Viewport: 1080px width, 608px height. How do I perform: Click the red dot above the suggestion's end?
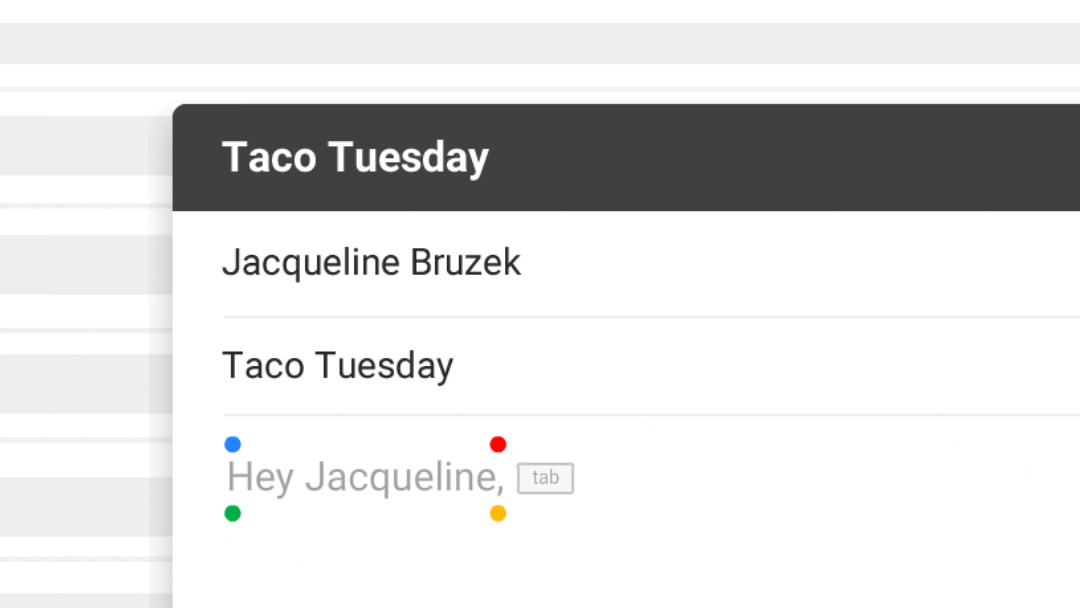click(498, 444)
